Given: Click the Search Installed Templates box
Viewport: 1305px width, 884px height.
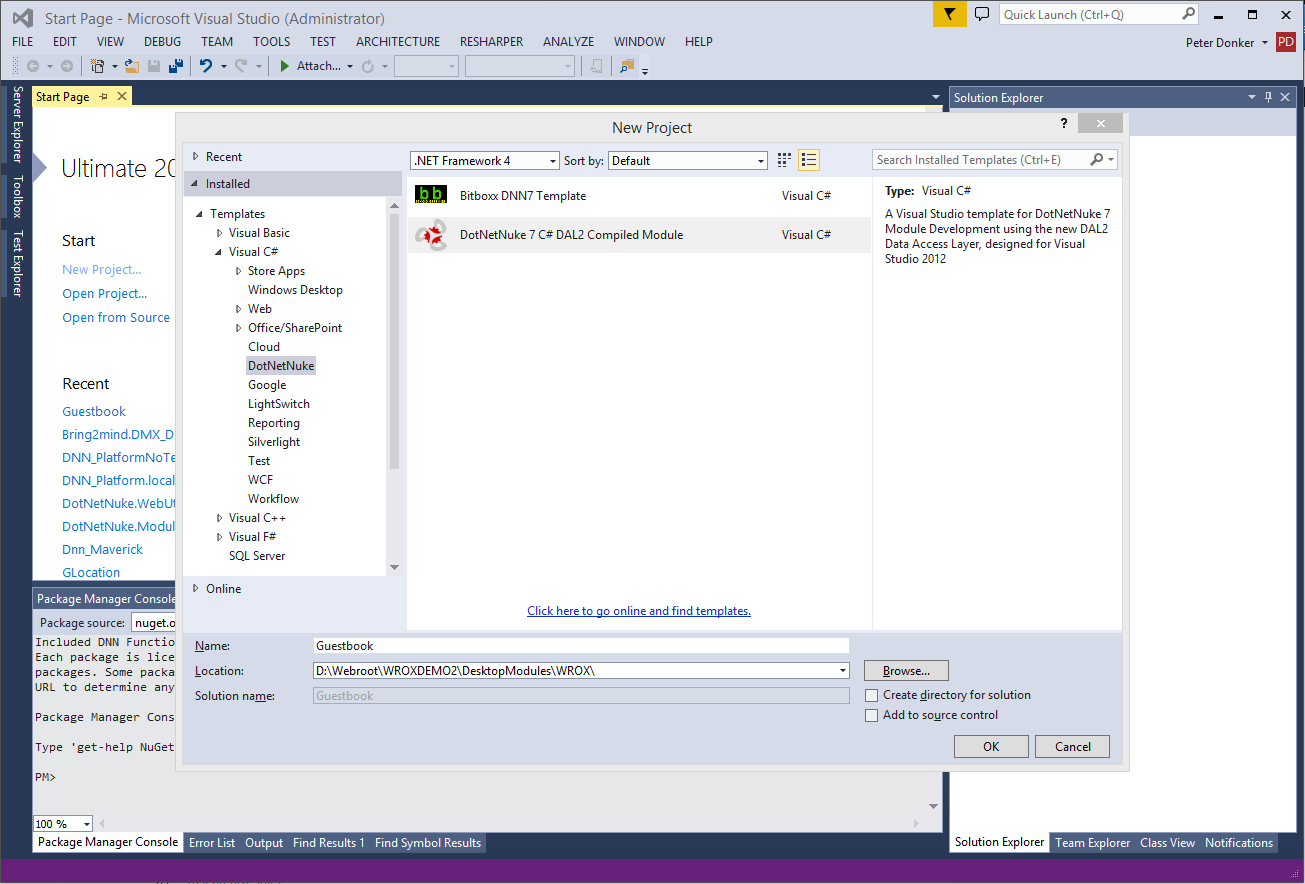Looking at the screenshot, I should click(x=980, y=160).
